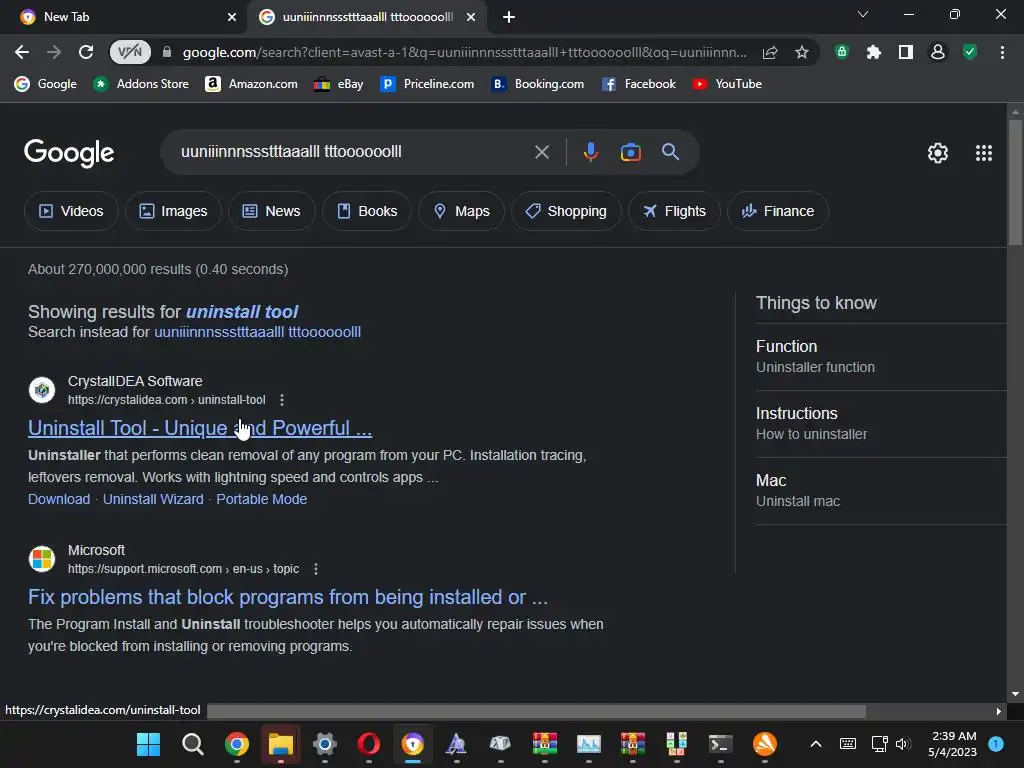
Task: Go back to the previous page
Action: [x=22, y=52]
